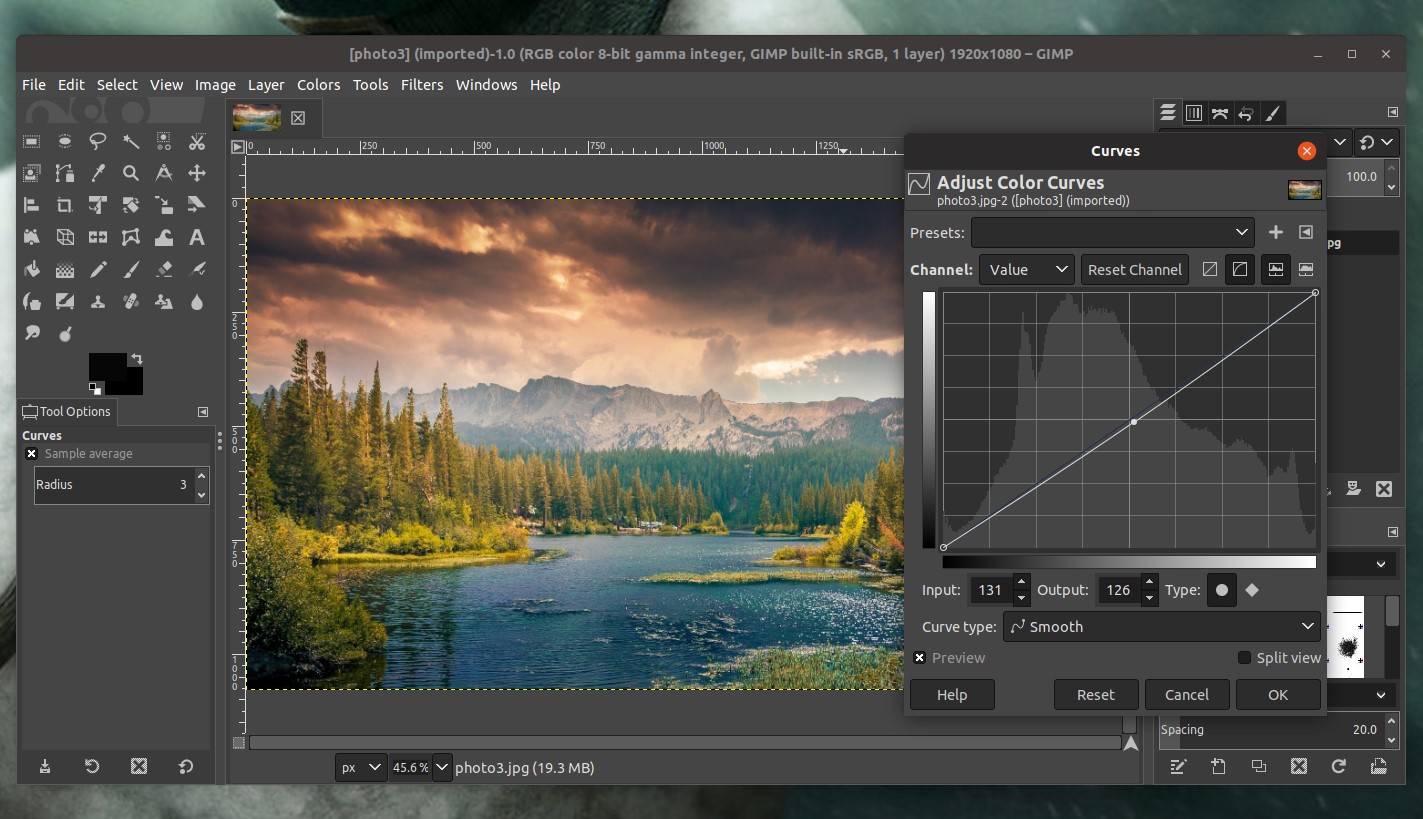The image size is (1423, 819).
Task: Select the Text tool
Action: tap(197, 237)
